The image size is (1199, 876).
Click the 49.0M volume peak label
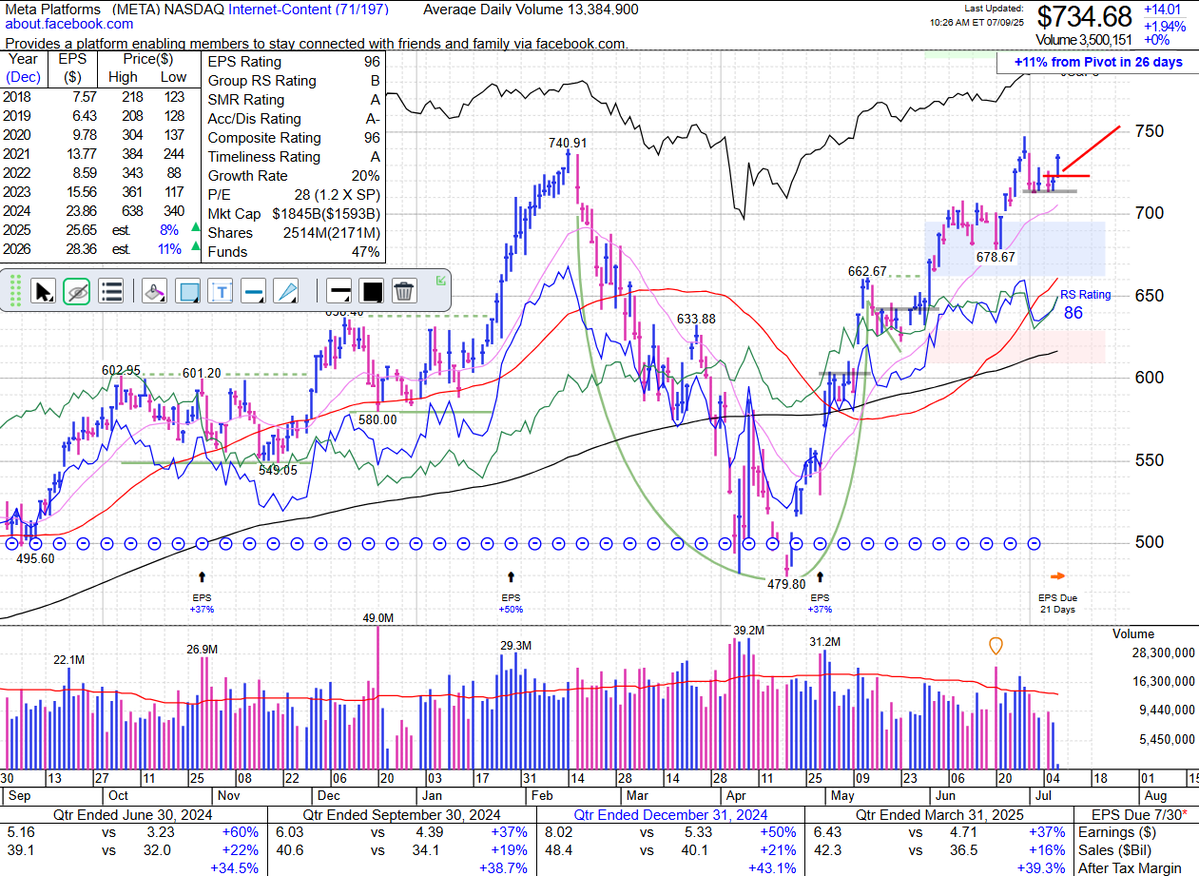point(378,618)
